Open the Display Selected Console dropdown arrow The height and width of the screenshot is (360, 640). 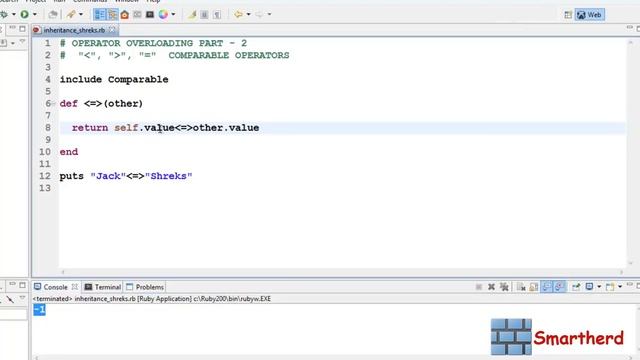[599, 287]
